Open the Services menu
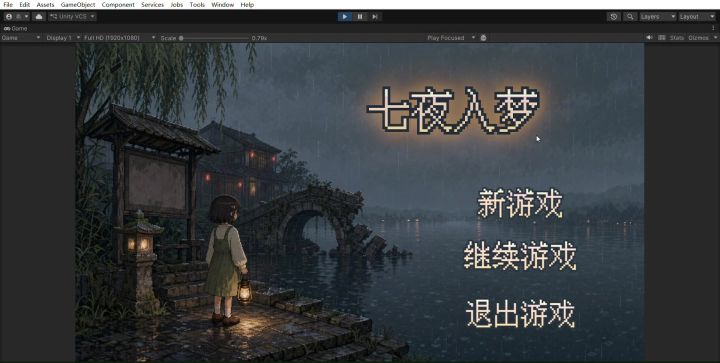This screenshot has height=363, width=720. (152, 5)
